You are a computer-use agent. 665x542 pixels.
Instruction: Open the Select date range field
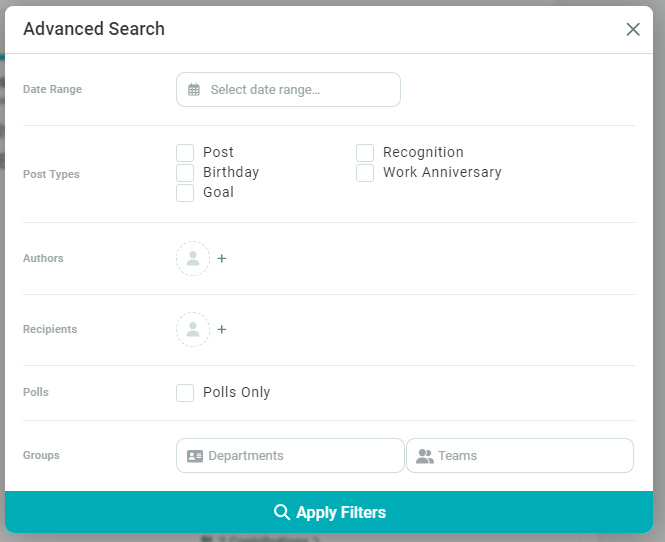288,90
